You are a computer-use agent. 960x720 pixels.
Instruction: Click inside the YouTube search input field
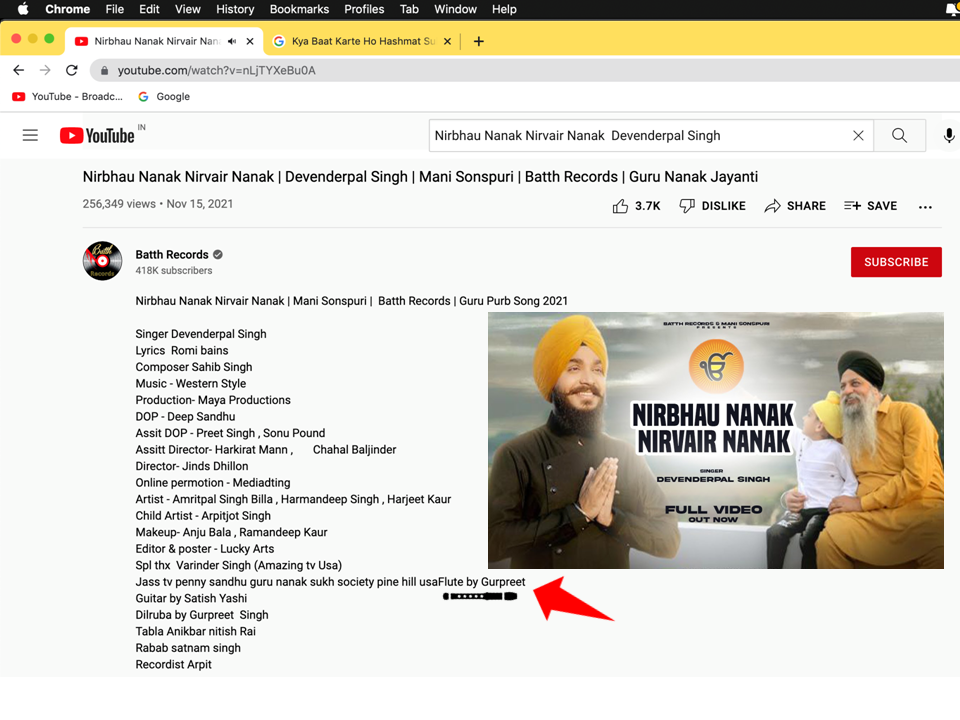(x=640, y=135)
